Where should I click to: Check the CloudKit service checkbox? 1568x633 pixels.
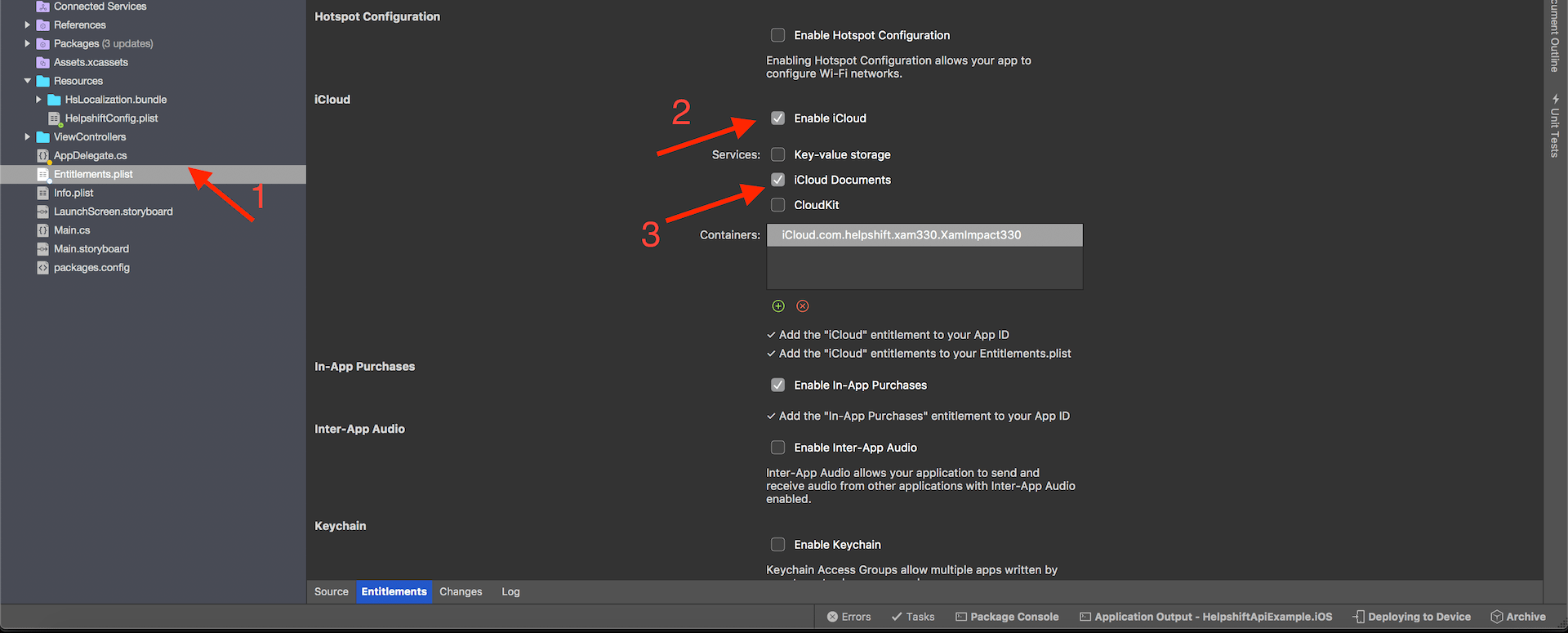click(777, 205)
